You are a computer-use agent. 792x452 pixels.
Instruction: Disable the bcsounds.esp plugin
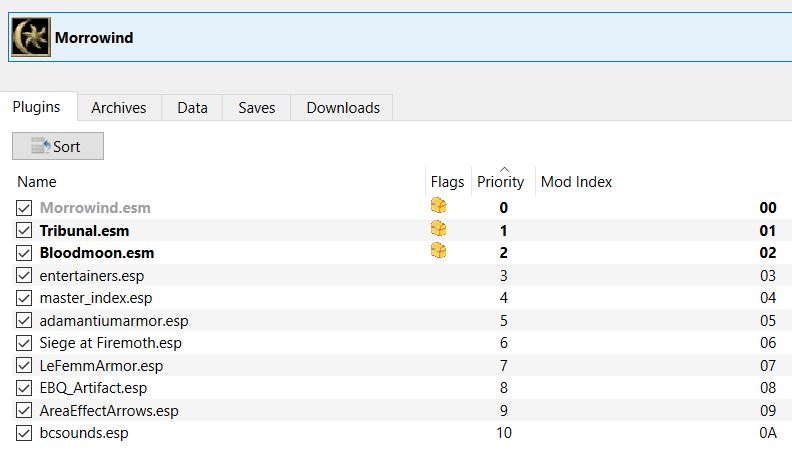pyautogui.click(x=24, y=433)
